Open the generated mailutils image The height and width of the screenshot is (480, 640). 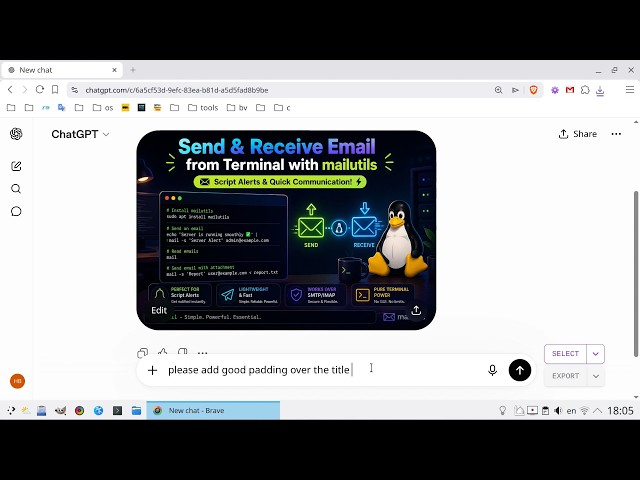coord(286,230)
